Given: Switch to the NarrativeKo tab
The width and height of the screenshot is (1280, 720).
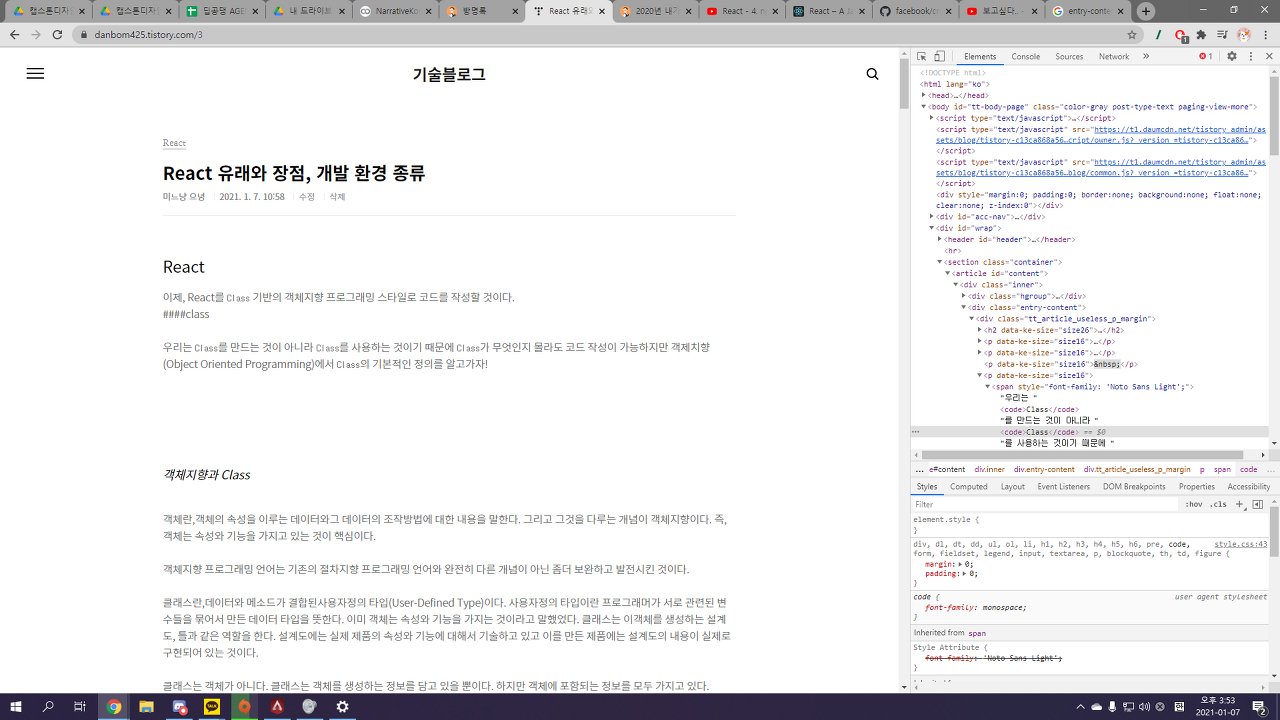Looking at the screenshot, I should (395, 12).
